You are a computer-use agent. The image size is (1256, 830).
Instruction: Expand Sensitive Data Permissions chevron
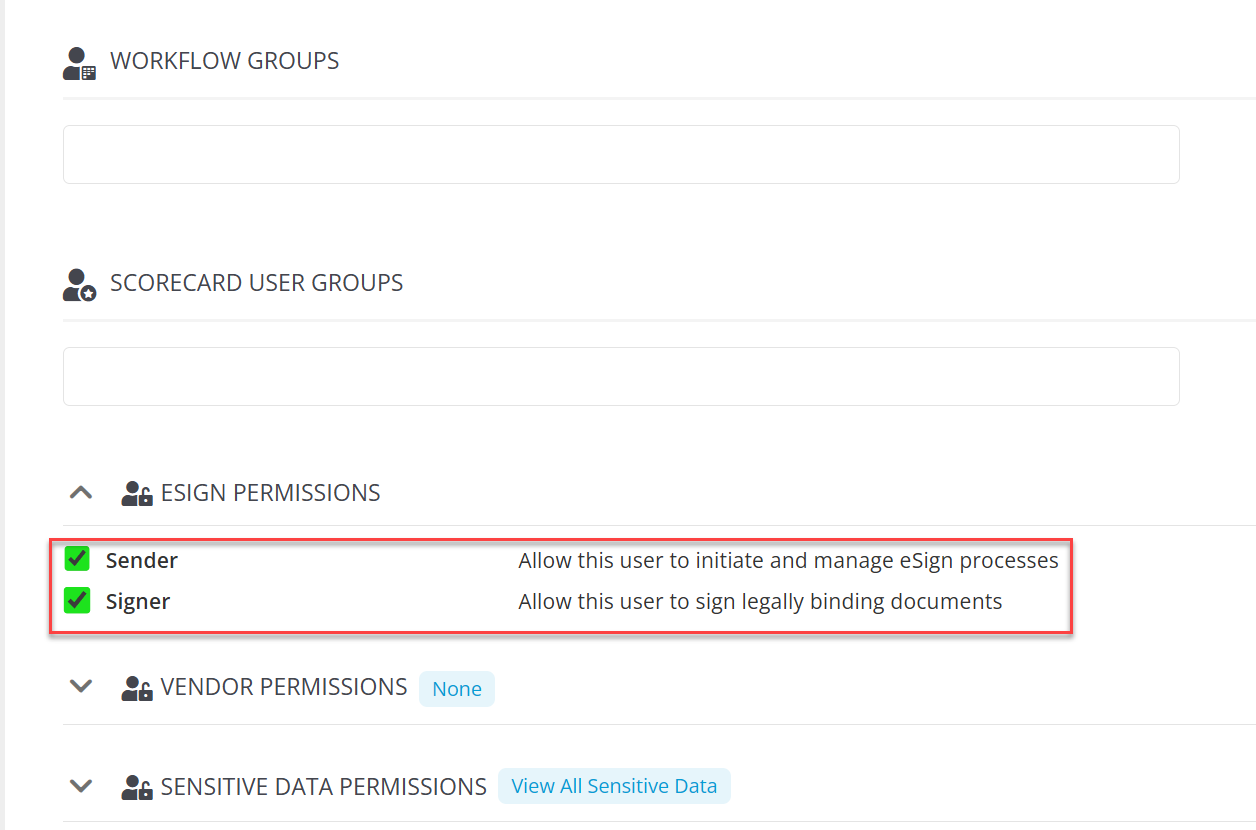(81, 786)
